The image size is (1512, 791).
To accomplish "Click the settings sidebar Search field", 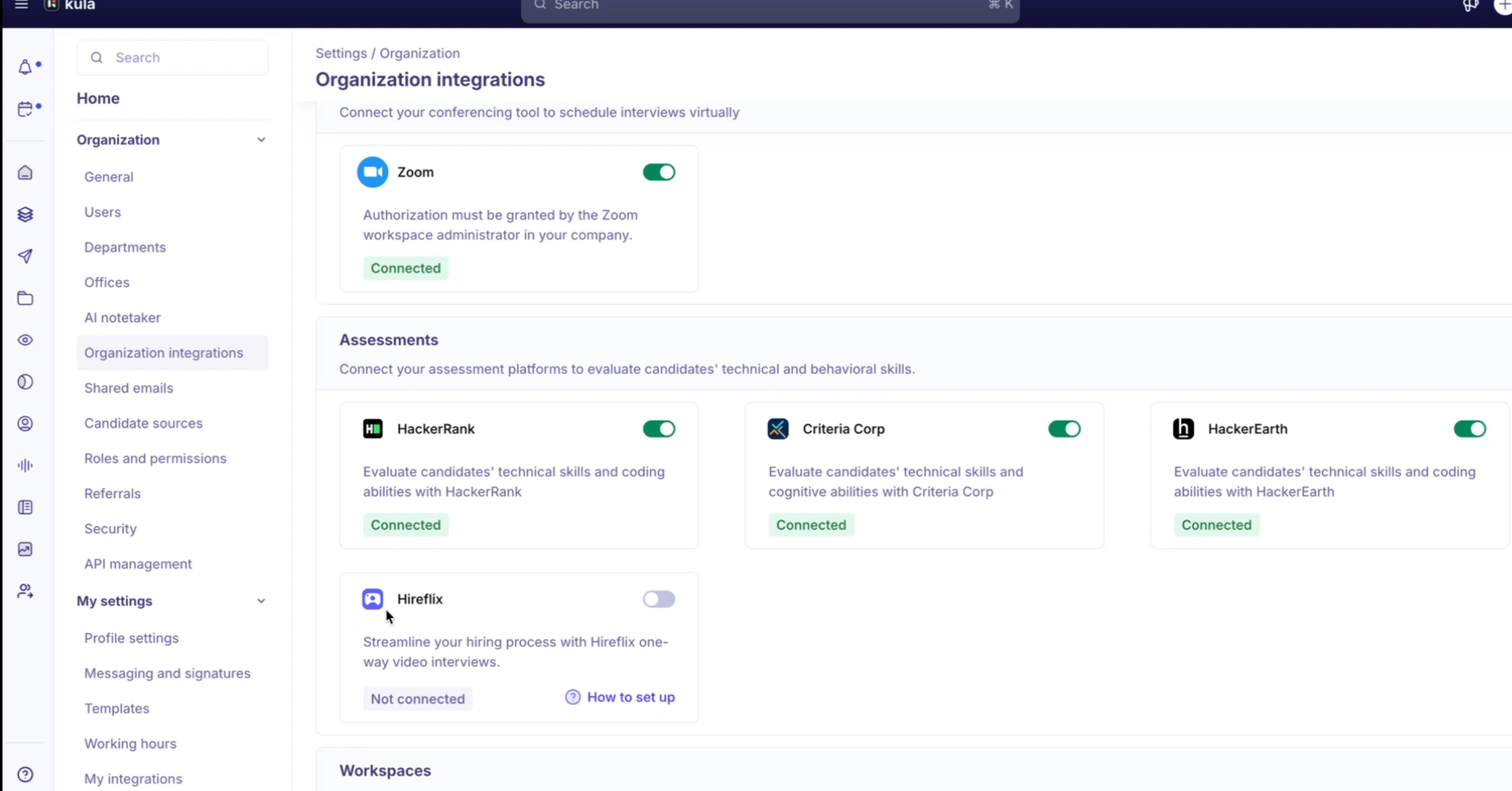I will [173, 57].
